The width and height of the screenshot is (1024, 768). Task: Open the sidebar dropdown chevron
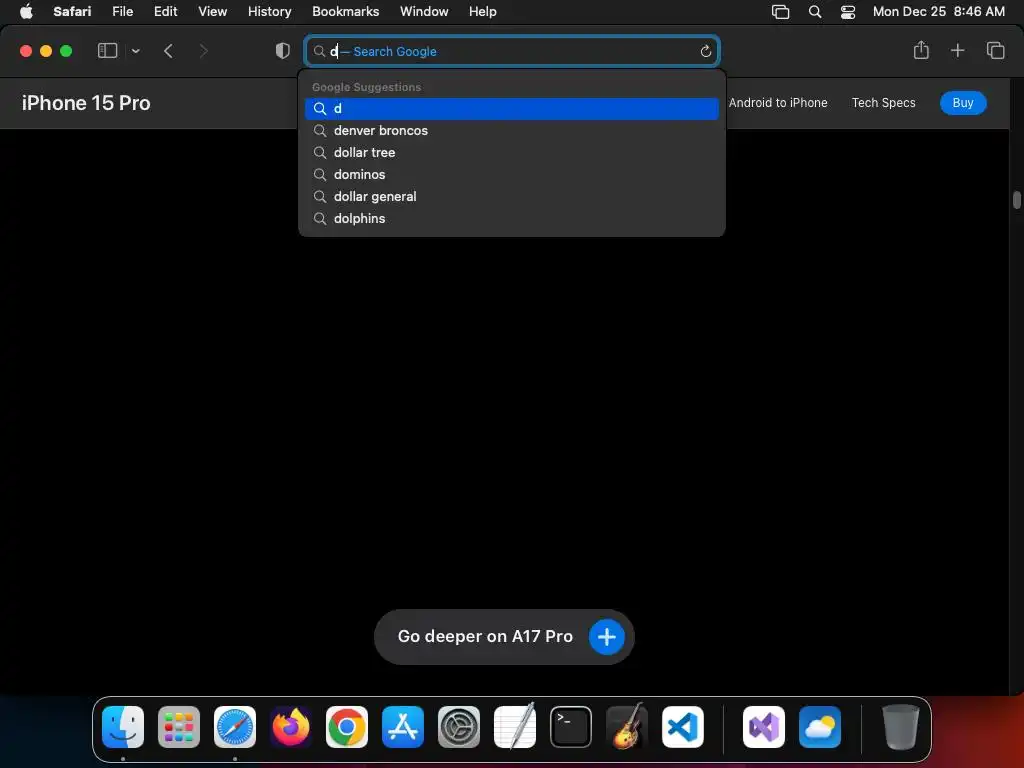pos(135,51)
